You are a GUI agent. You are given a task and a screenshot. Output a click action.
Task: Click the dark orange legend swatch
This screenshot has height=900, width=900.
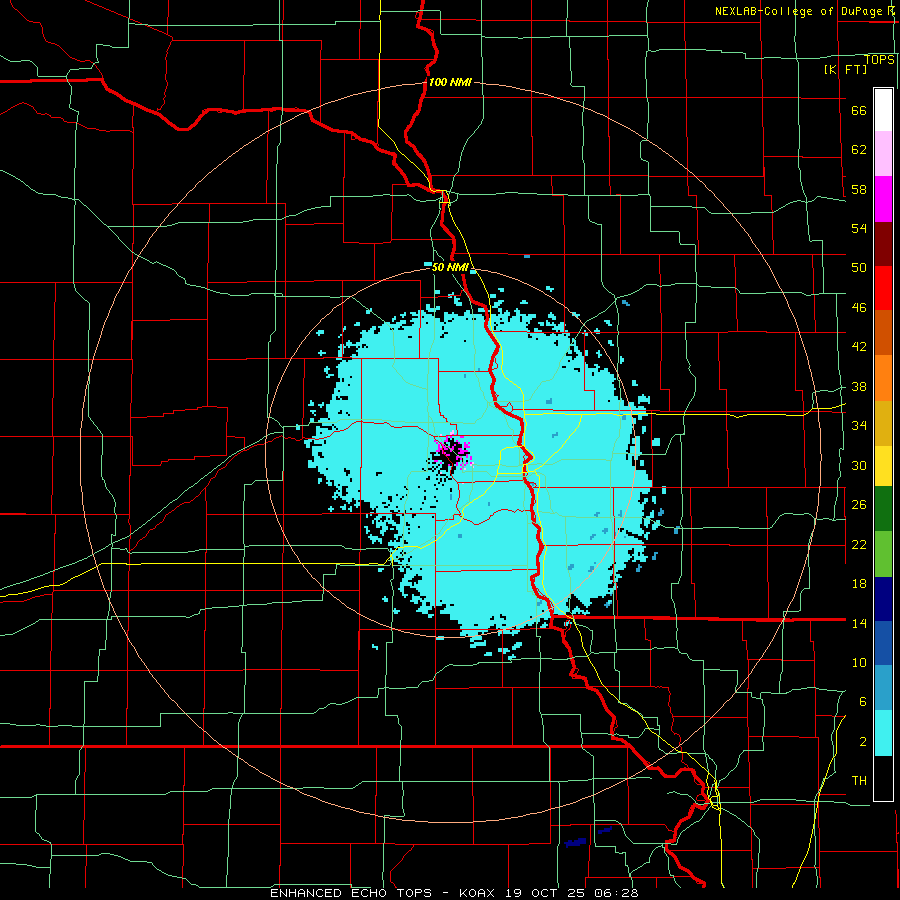point(883,333)
